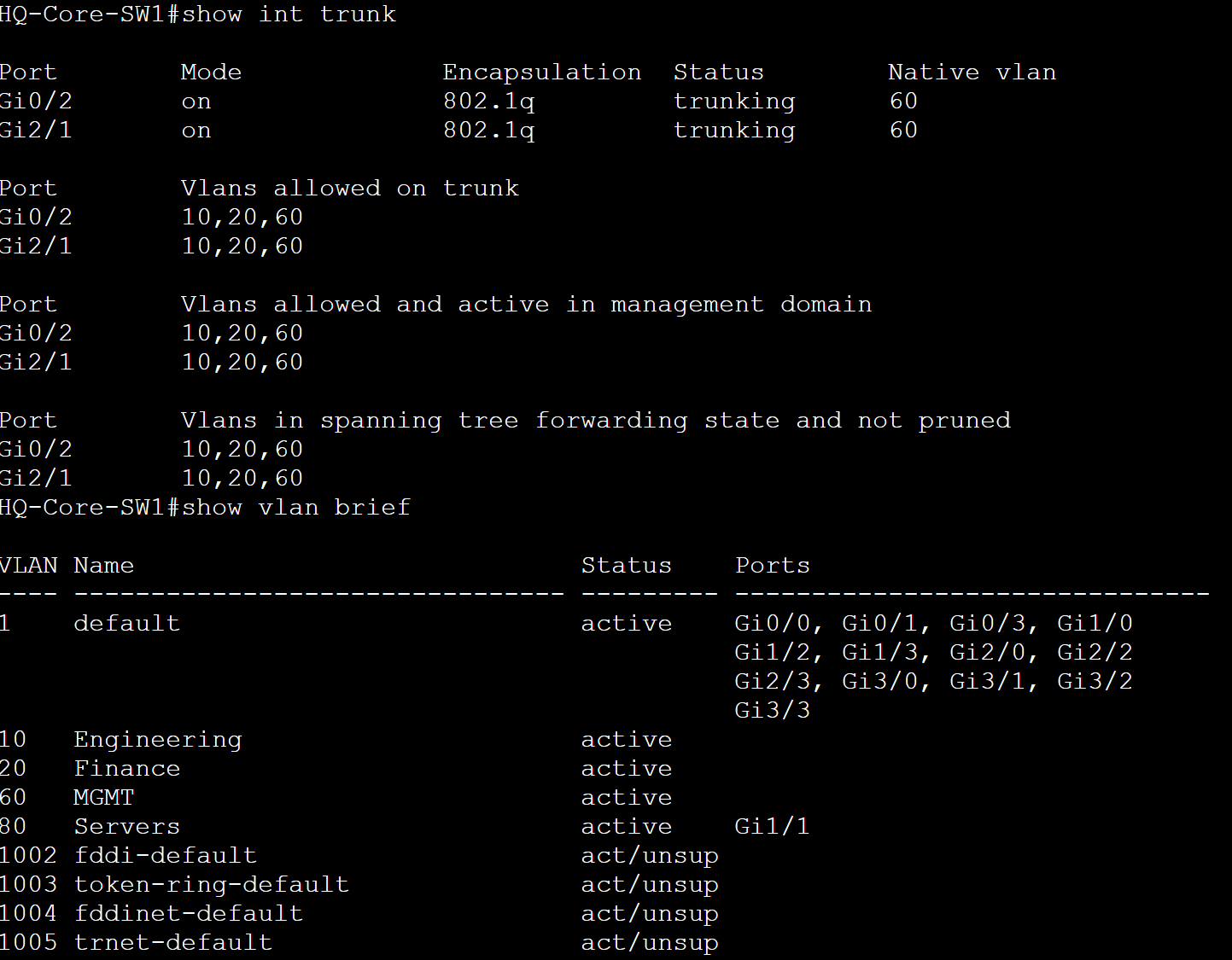Select the spanning tree forwarding state heading
Screen dimensions: 1232x960
(x=596, y=421)
